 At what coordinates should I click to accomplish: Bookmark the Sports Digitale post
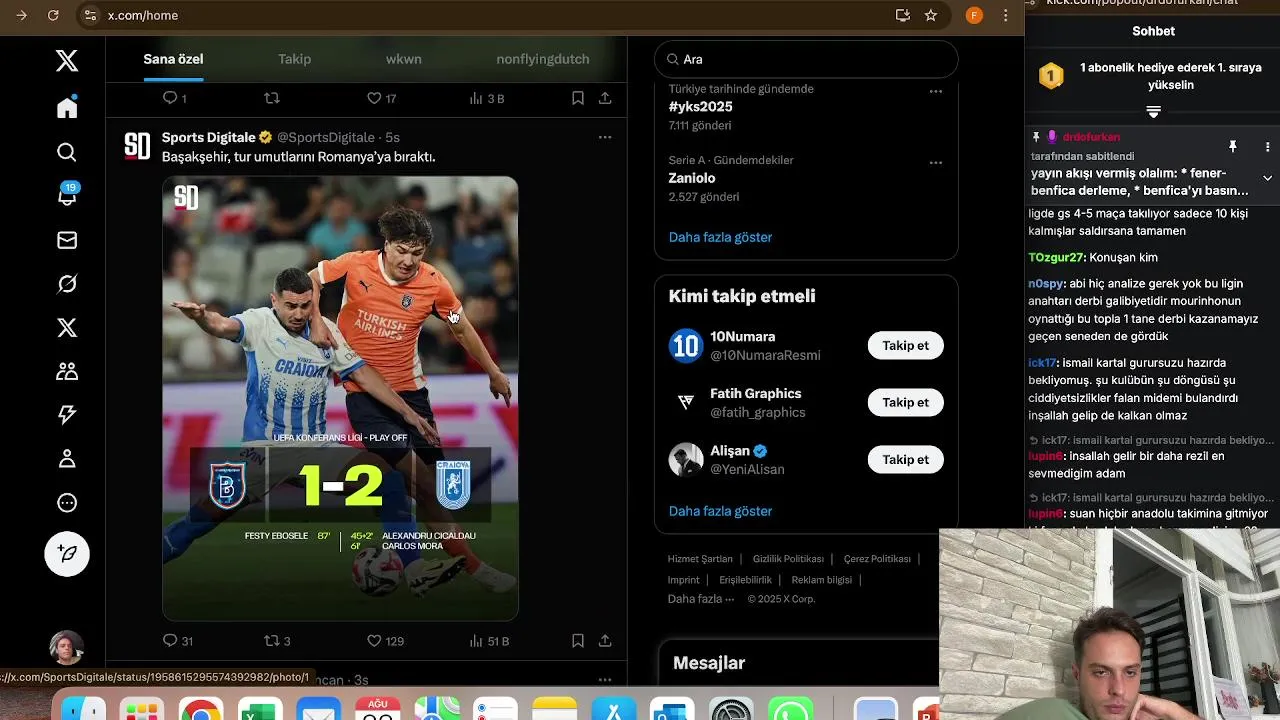click(578, 640)
